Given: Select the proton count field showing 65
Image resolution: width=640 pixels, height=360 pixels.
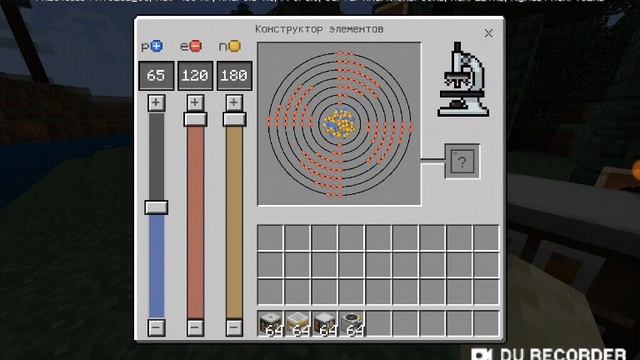Looking at the screenshot, I should (156, 76).
